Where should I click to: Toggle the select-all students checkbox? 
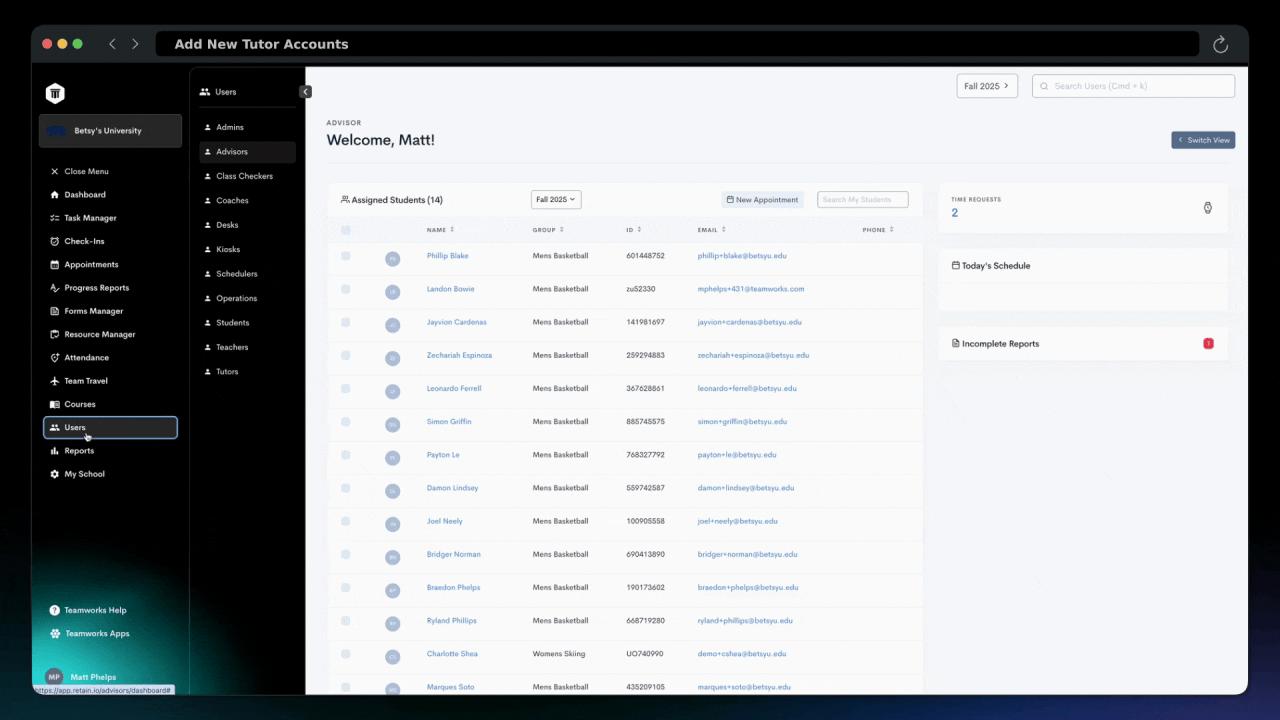tap(346, 230)
